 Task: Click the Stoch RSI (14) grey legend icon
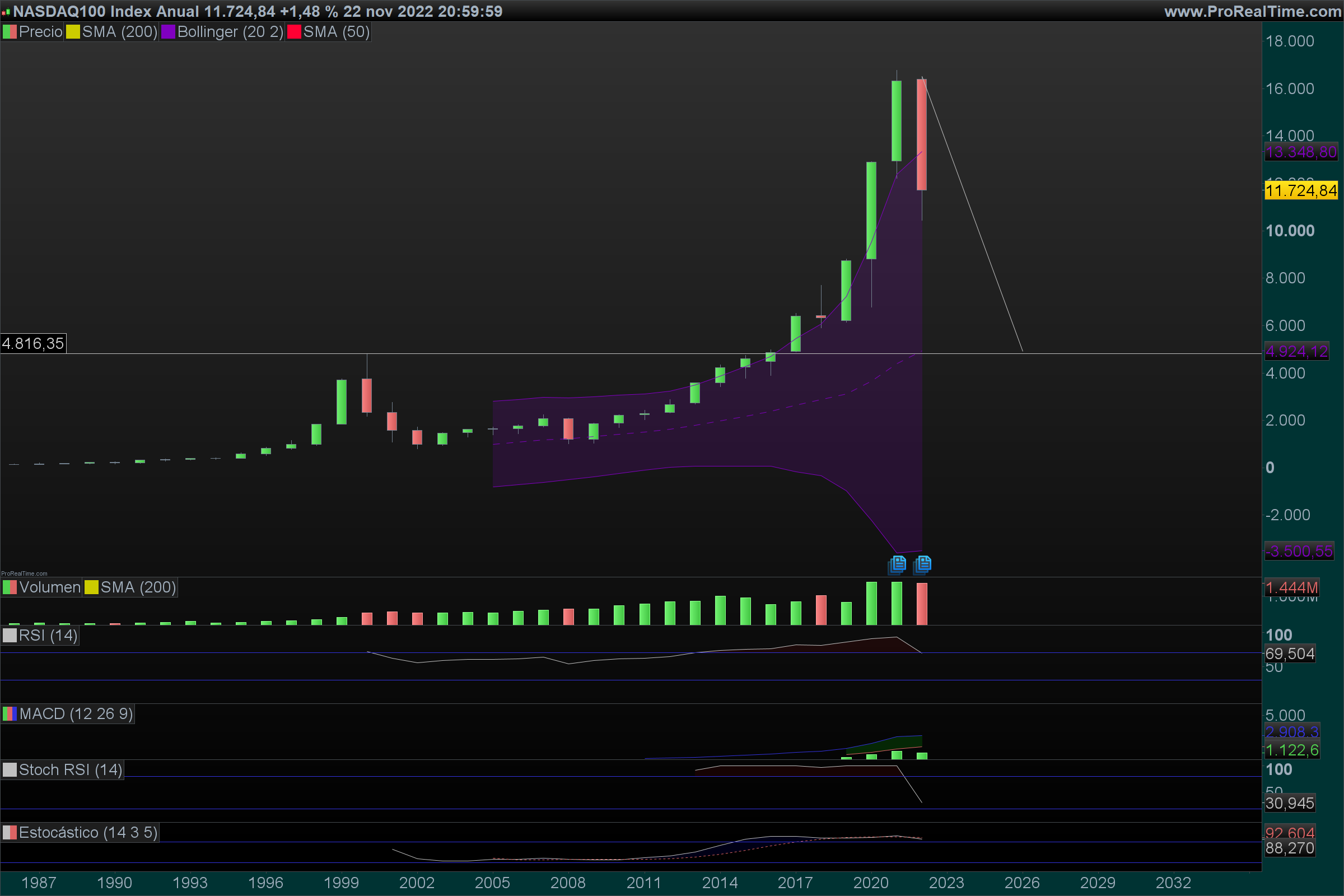pyautogui.click(x=10, y=769)
